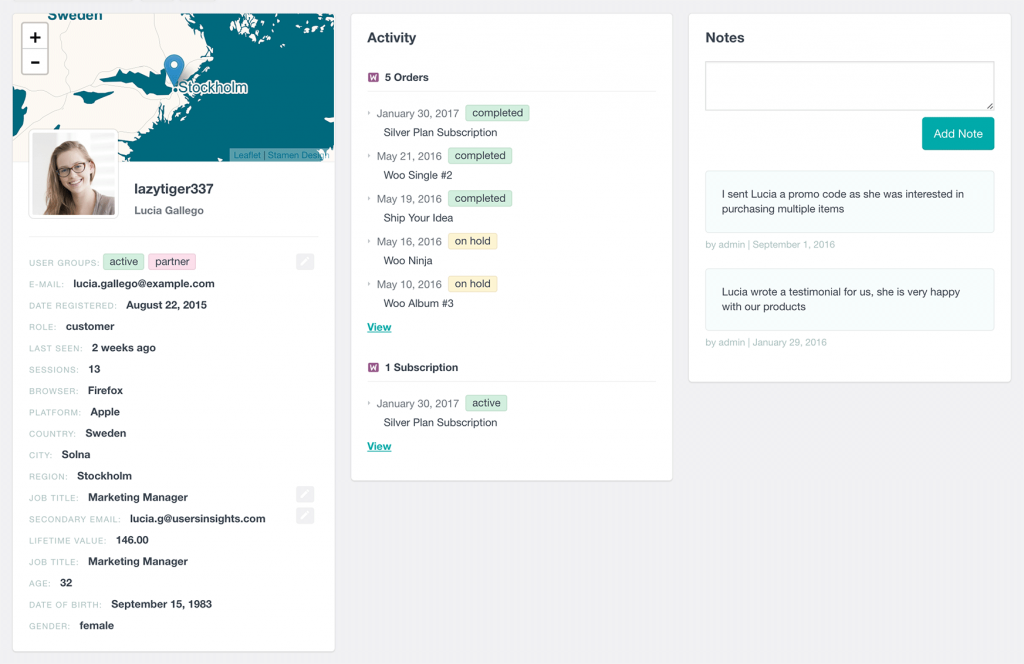1024x664 pixels.
Task: Select the active user group tag
Action: tap(123, 261)
